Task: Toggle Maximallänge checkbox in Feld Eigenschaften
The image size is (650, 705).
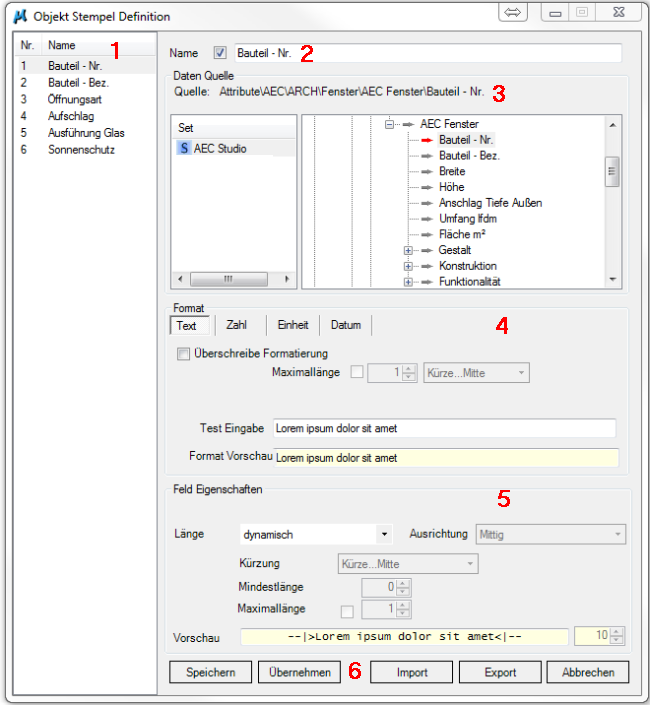Action: (347, 611)
